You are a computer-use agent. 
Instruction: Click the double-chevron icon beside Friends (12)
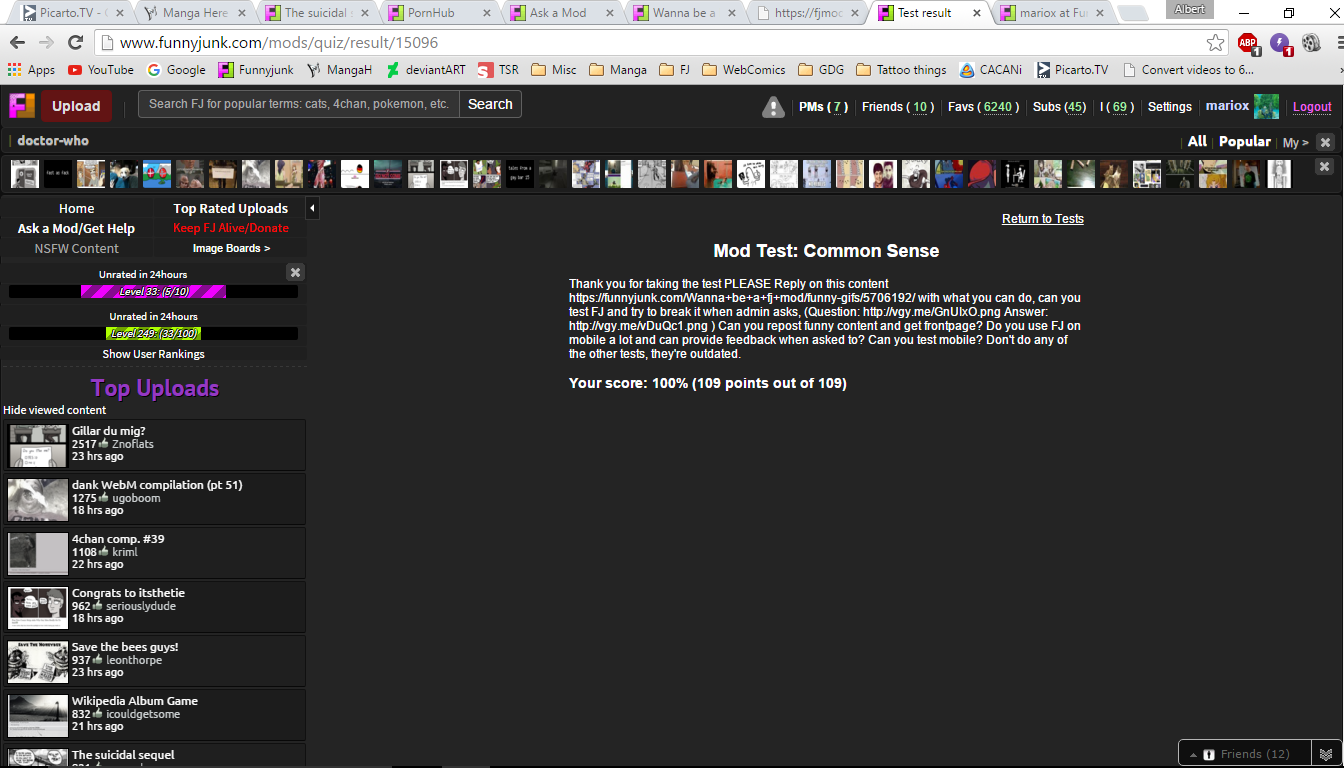pyautogui.click(x=1325, y=754)
